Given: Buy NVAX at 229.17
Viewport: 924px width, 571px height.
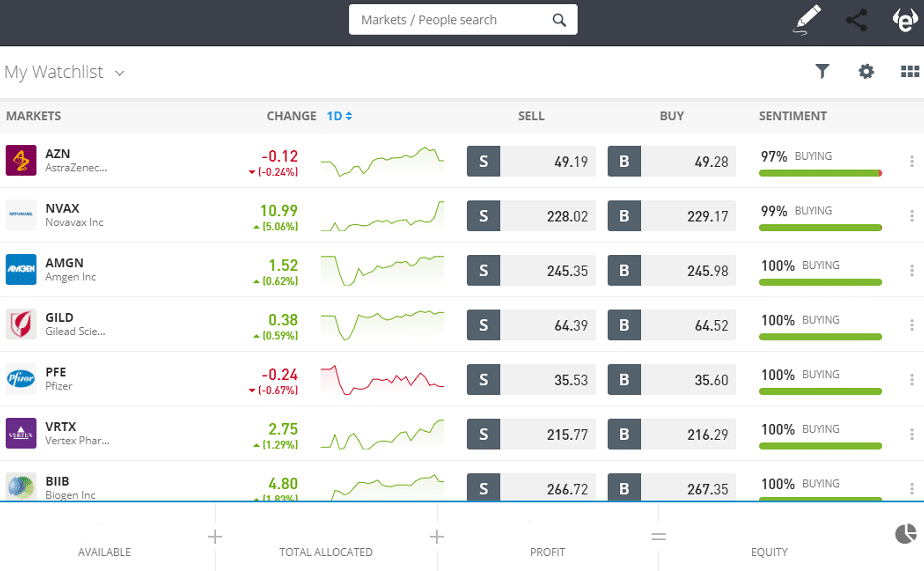Looking at the screenshot, I should (671, 216).
